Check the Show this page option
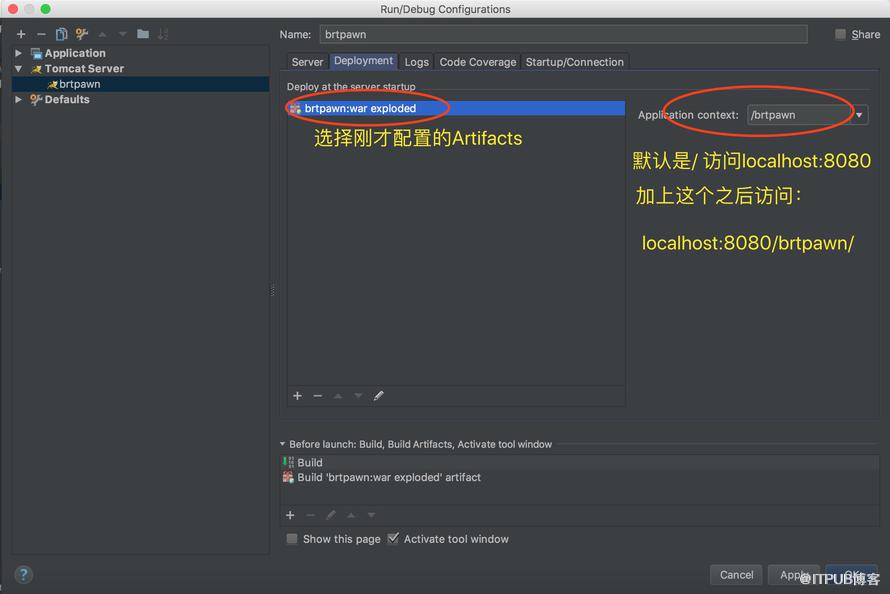The image size is (890, 594). point(292,538)
